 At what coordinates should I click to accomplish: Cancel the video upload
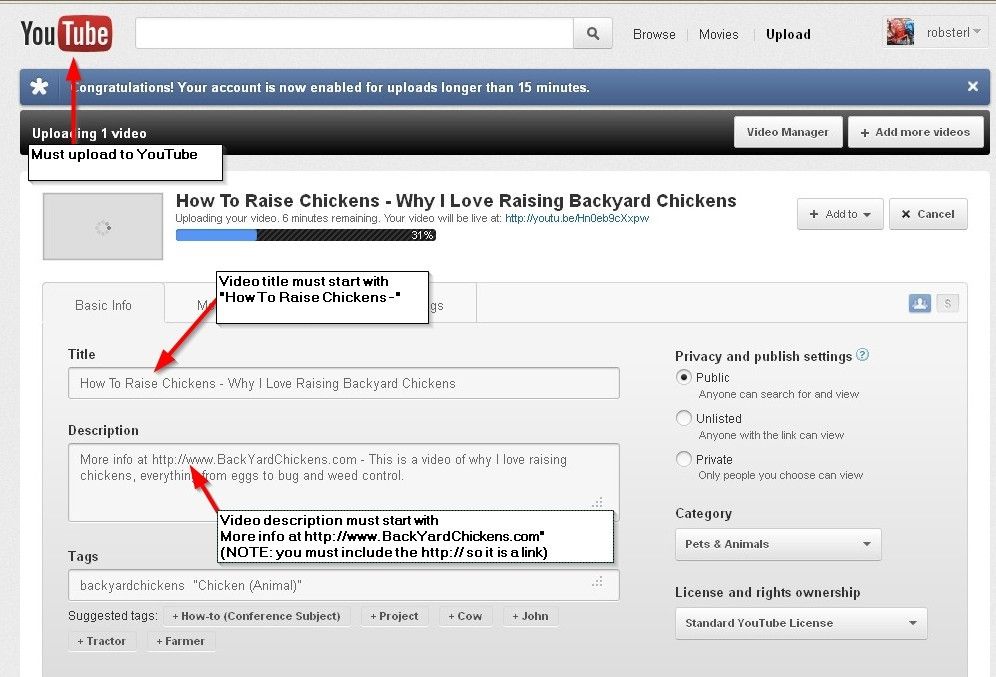click(928, 214)
